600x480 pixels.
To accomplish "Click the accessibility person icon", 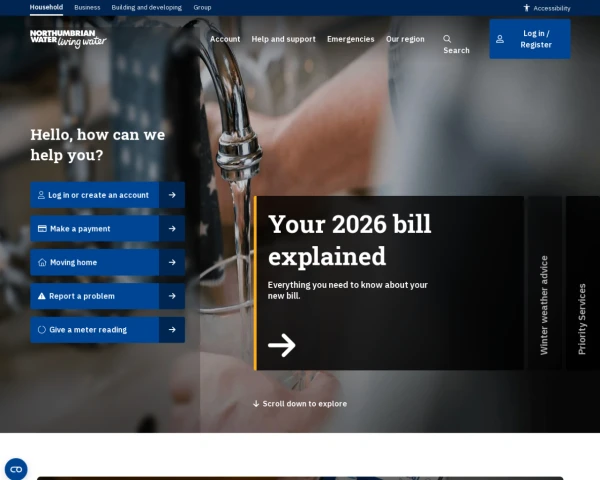I will [x=527, y=8].
